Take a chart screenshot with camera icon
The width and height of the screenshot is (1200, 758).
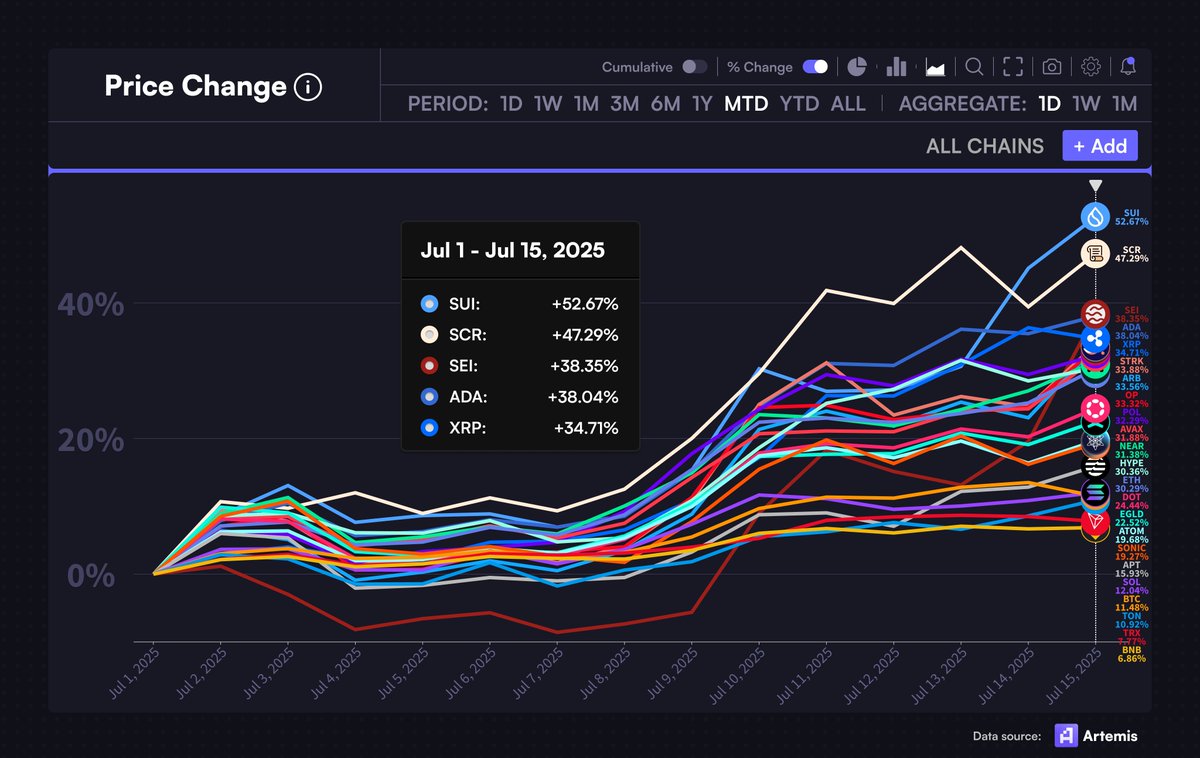1052,67
